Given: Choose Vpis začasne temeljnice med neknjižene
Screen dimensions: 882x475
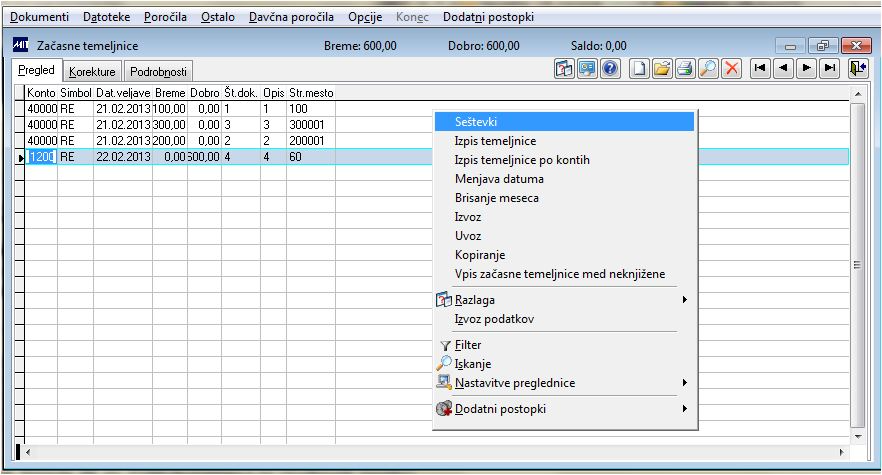Looking at the screenshot, I should click(564, 274).
